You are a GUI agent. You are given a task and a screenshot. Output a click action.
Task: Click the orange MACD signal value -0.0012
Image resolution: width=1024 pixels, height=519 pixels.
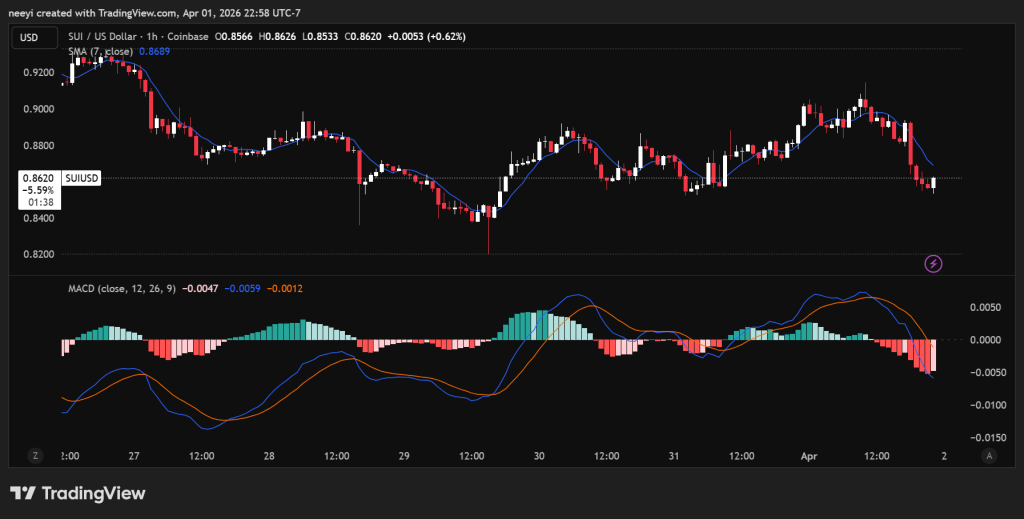pyautogui.click(x=285, y=288)
